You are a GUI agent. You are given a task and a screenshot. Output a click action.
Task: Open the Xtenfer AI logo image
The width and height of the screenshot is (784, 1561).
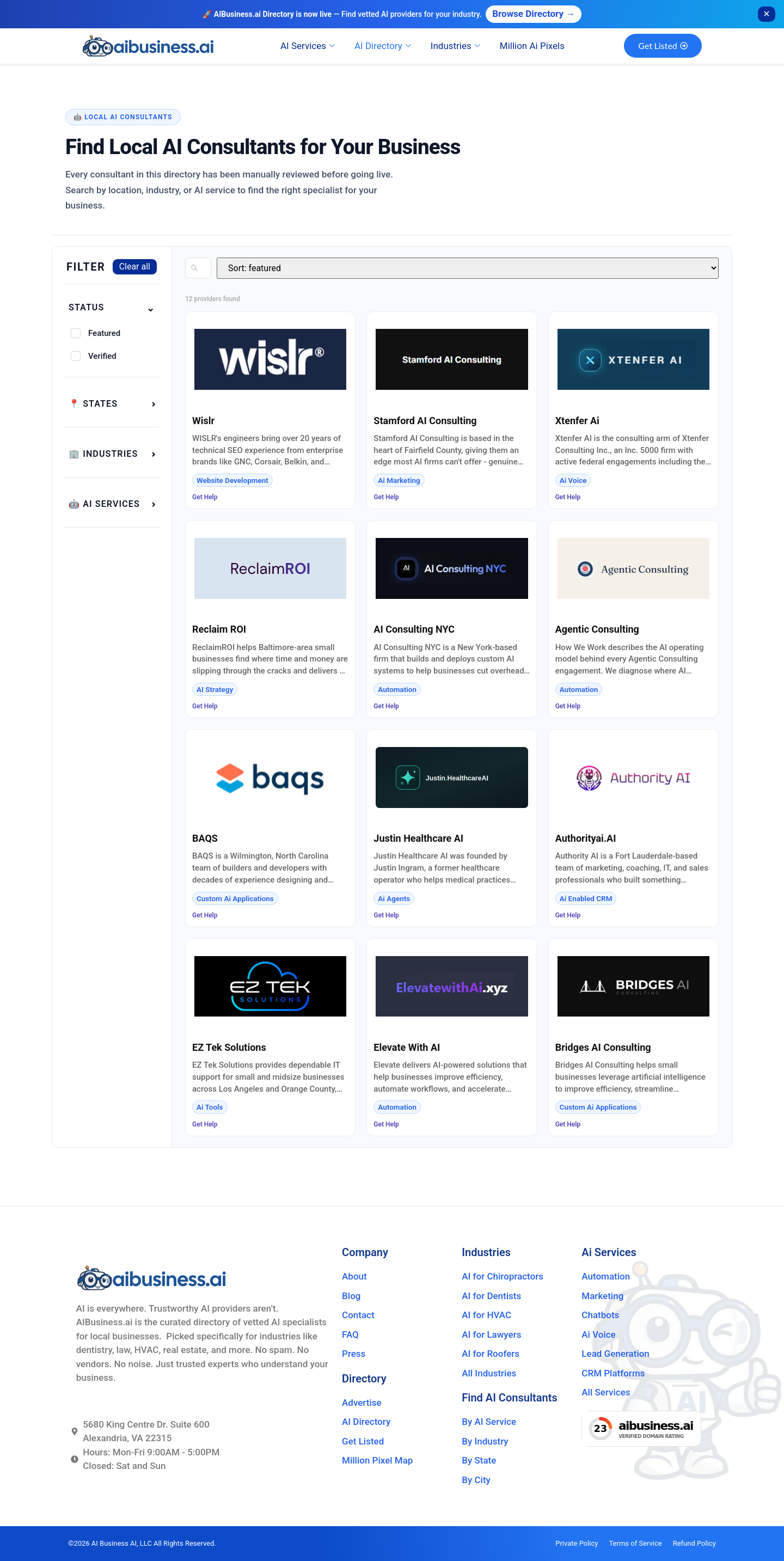[x=633, y=359]
